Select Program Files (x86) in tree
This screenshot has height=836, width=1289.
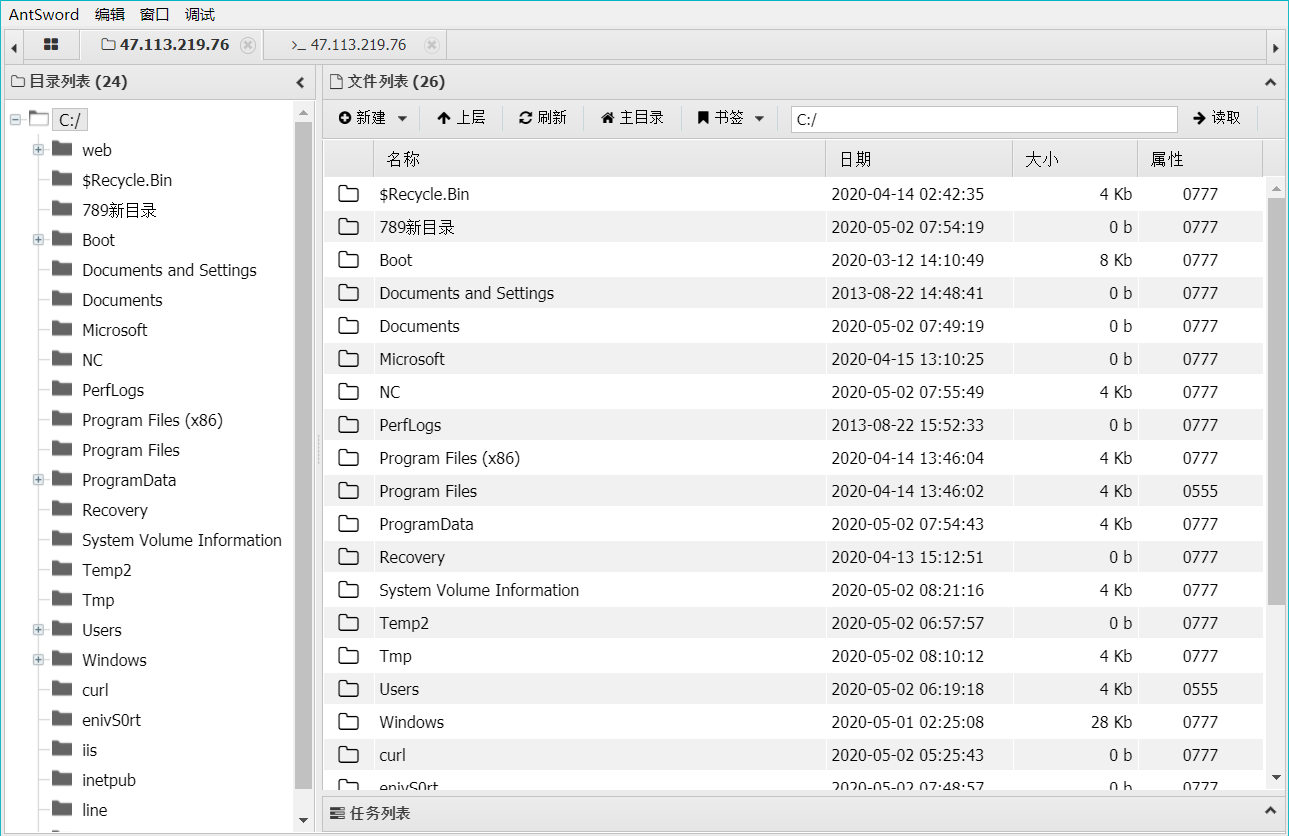[152, 420]
